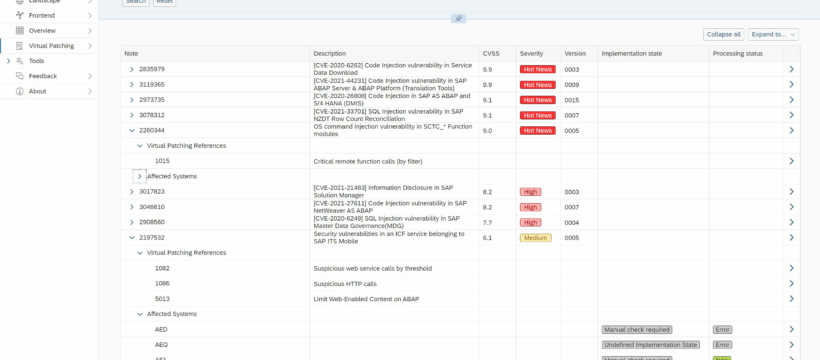Viewport: 820px width, 360px height.
Task: Click the Implementation state column header
Action: click(x=653, y=53)
